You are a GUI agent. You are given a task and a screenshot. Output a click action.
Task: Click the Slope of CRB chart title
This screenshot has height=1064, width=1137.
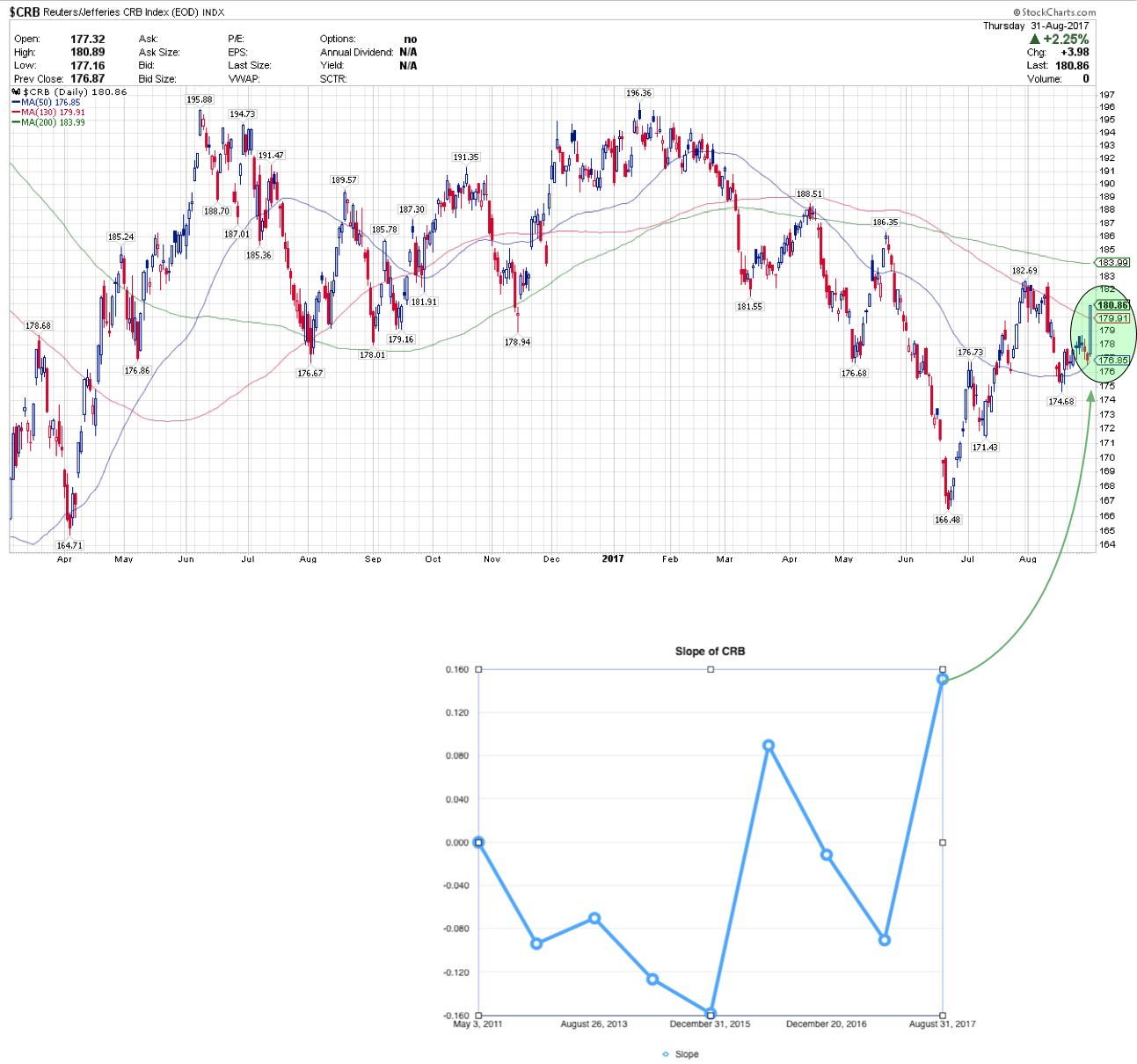pos(710,652)
